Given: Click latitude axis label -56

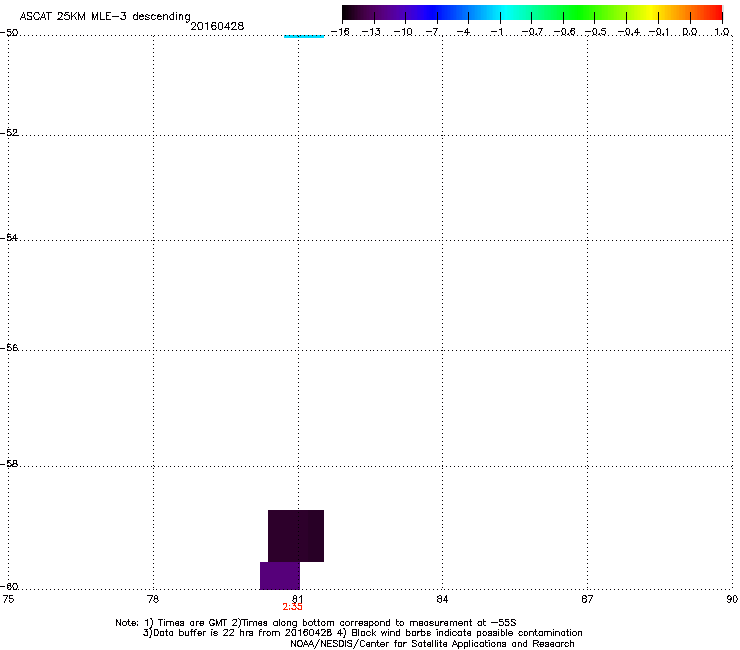Looking at the screenshot, I should pyautogui.click(x=9, y=348).
